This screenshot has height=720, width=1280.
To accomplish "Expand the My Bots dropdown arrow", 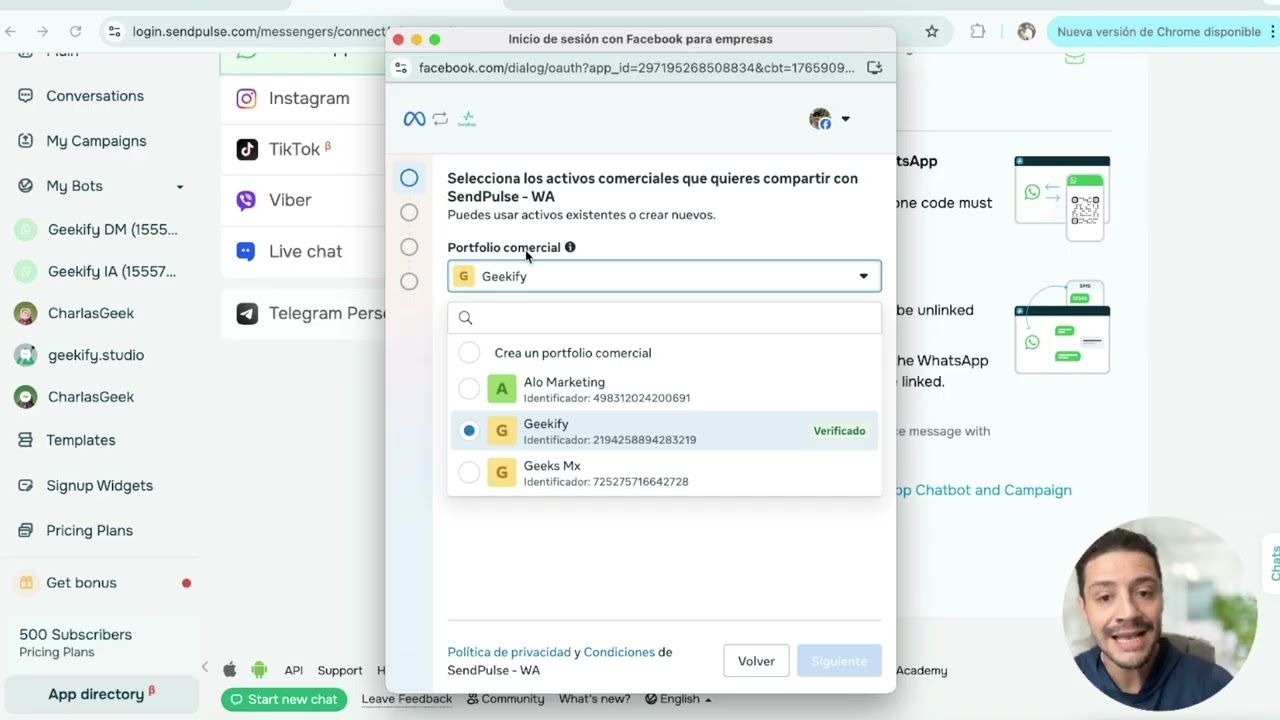I will (x=180, y=187).
